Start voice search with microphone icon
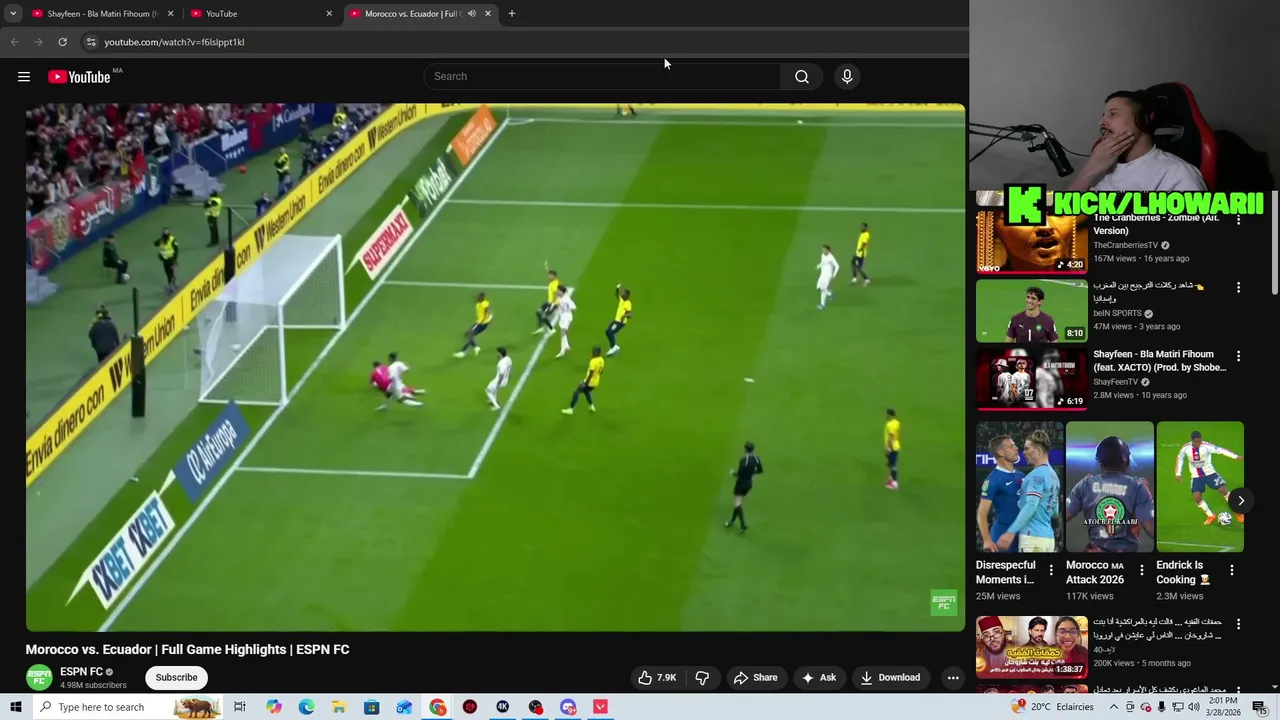 tap(847, 77)
